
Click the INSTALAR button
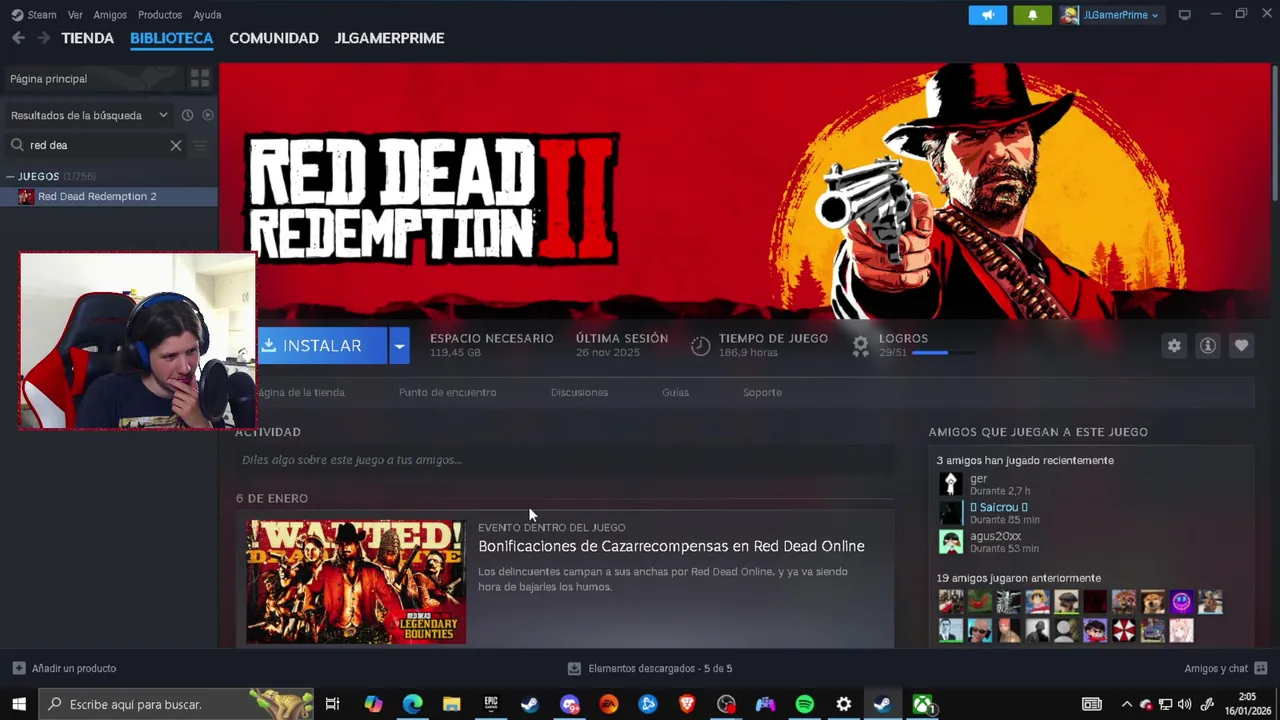pos(322,346)
